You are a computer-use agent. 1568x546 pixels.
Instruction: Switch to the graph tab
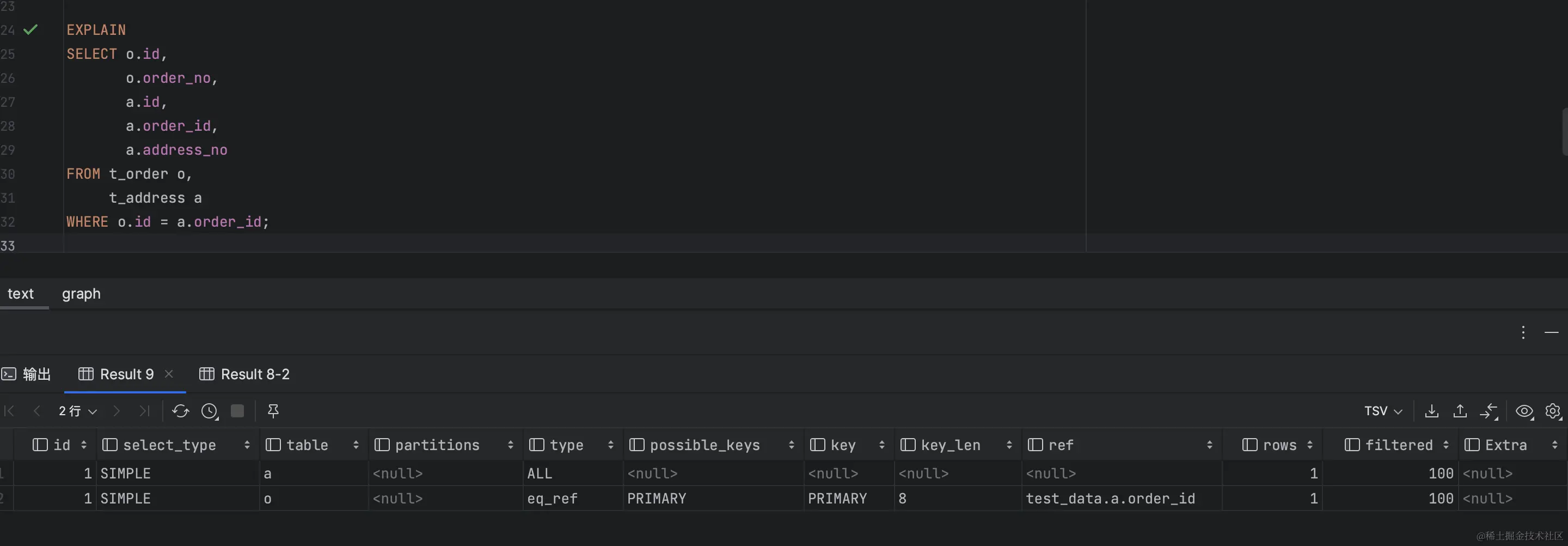[81, 294]
